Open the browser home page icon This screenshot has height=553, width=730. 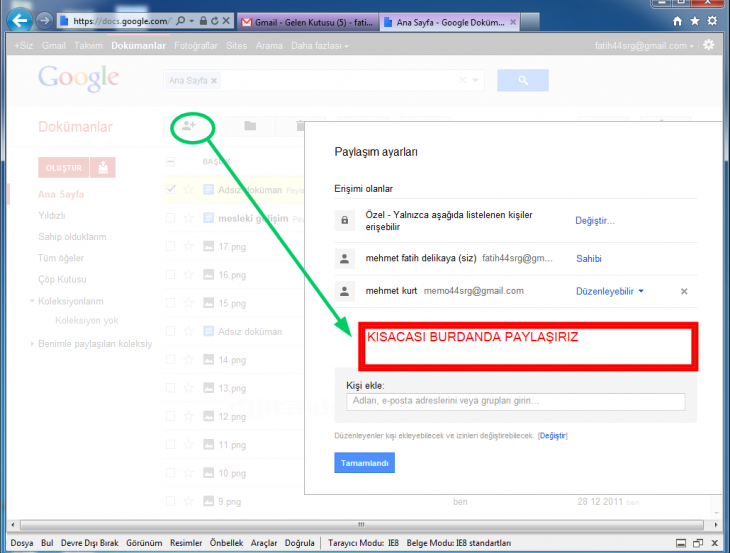(x=677, y=21)
